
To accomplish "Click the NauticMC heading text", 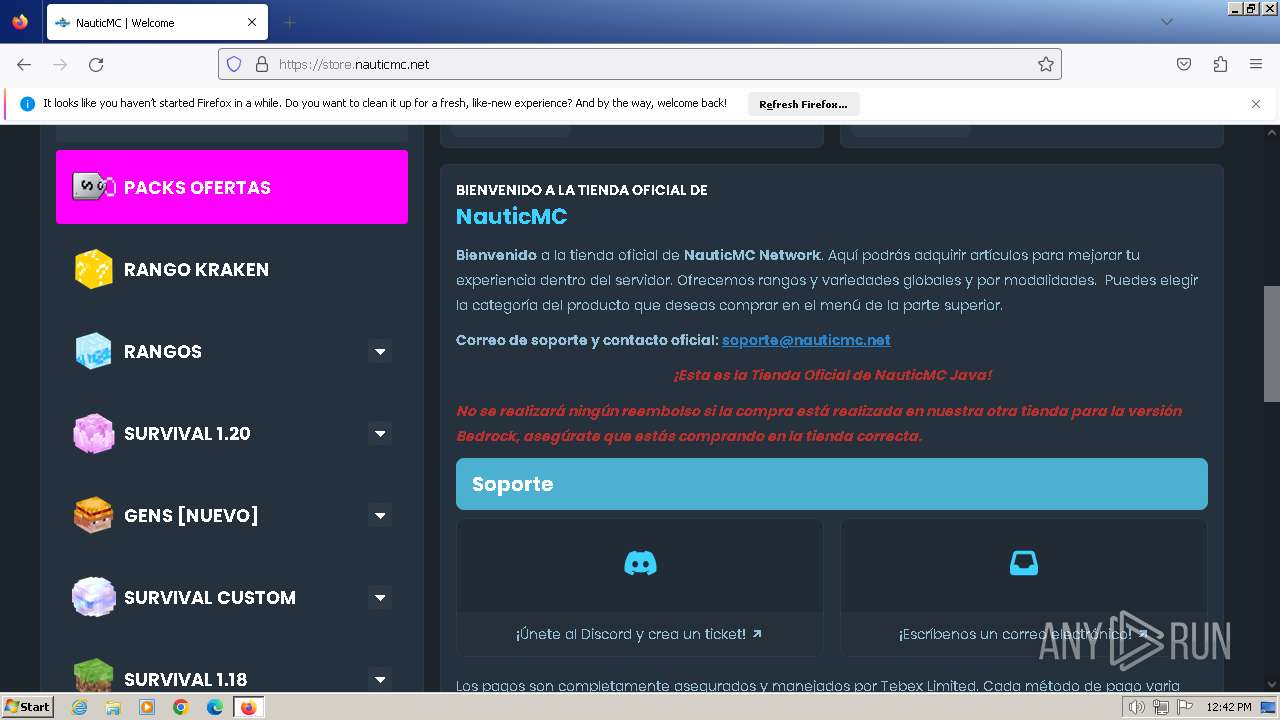I will coord(511,216).
